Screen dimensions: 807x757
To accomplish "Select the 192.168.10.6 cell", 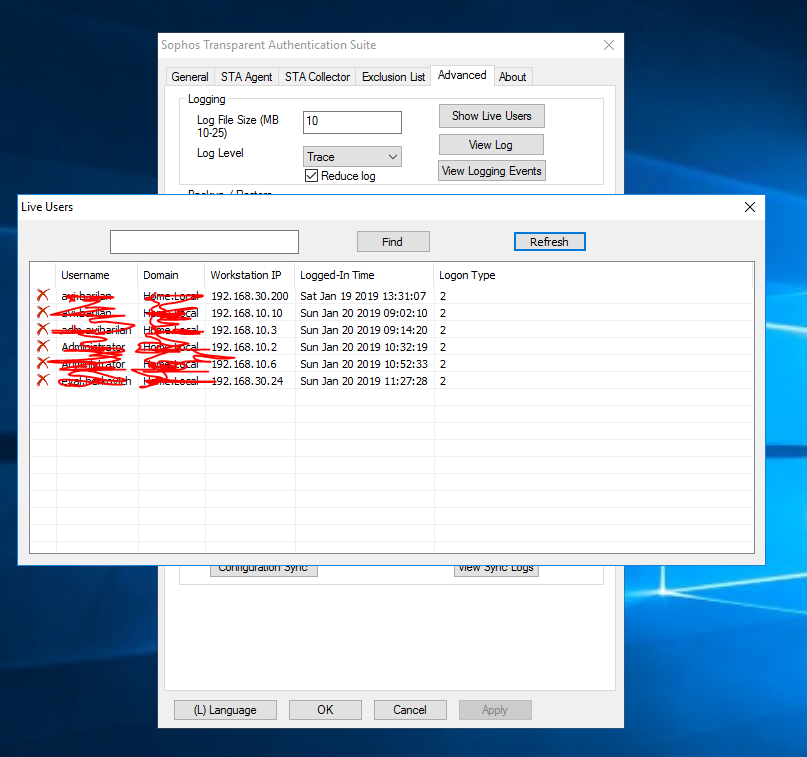I will pyautogui.click(x=244, y=364).
